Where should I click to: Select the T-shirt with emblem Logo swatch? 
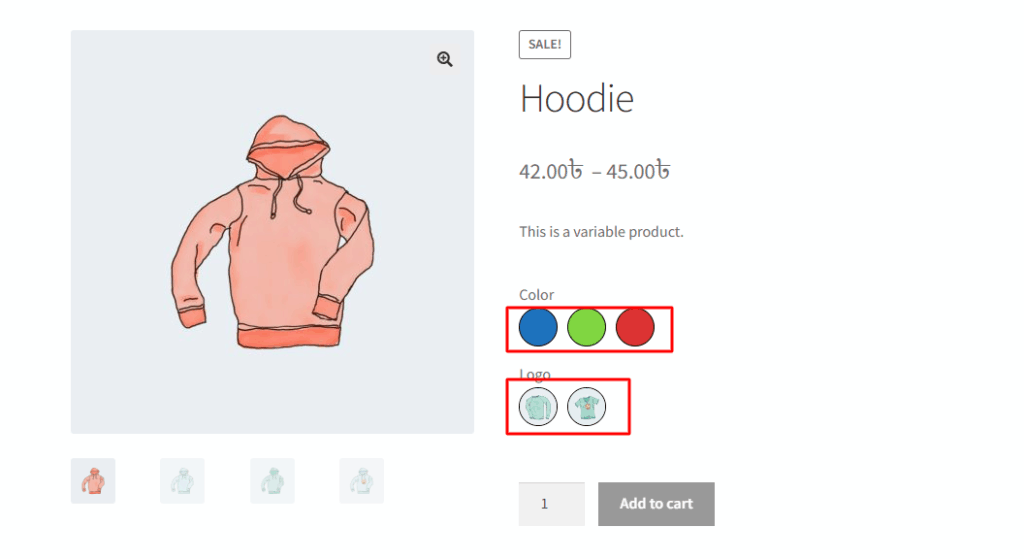(x=586, y=406)
